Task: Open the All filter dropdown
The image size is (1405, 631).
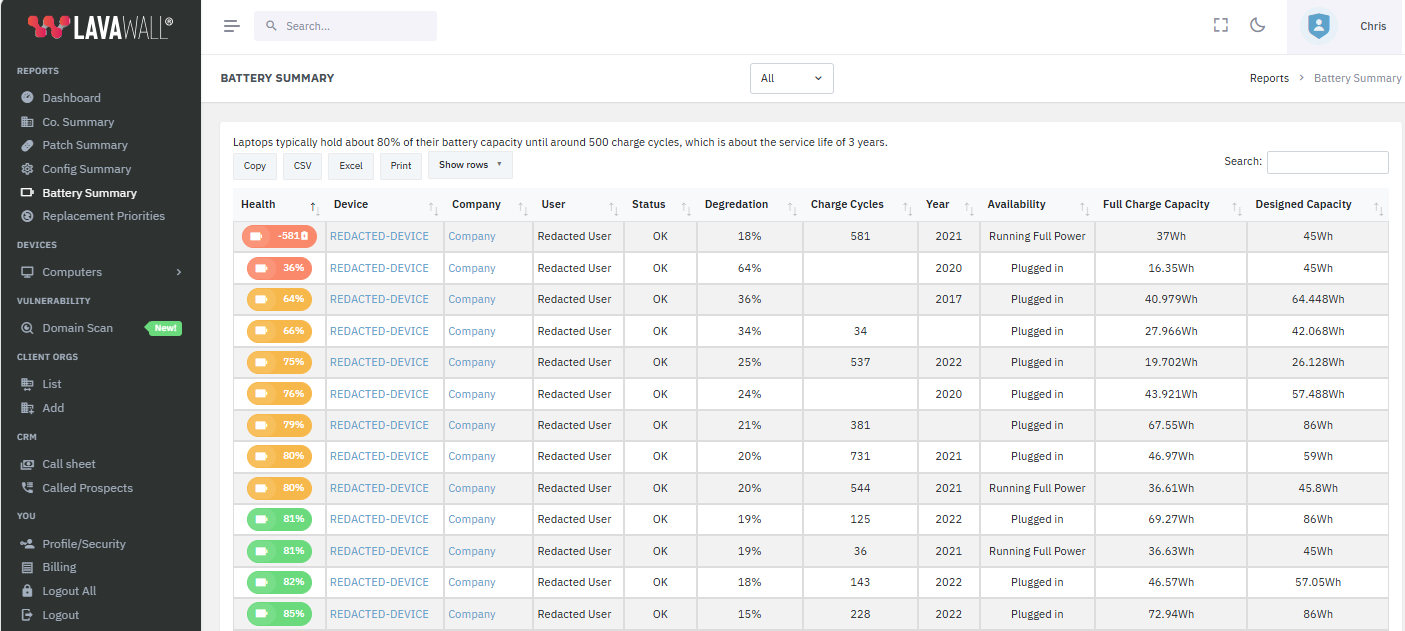Action: point(791,77)
